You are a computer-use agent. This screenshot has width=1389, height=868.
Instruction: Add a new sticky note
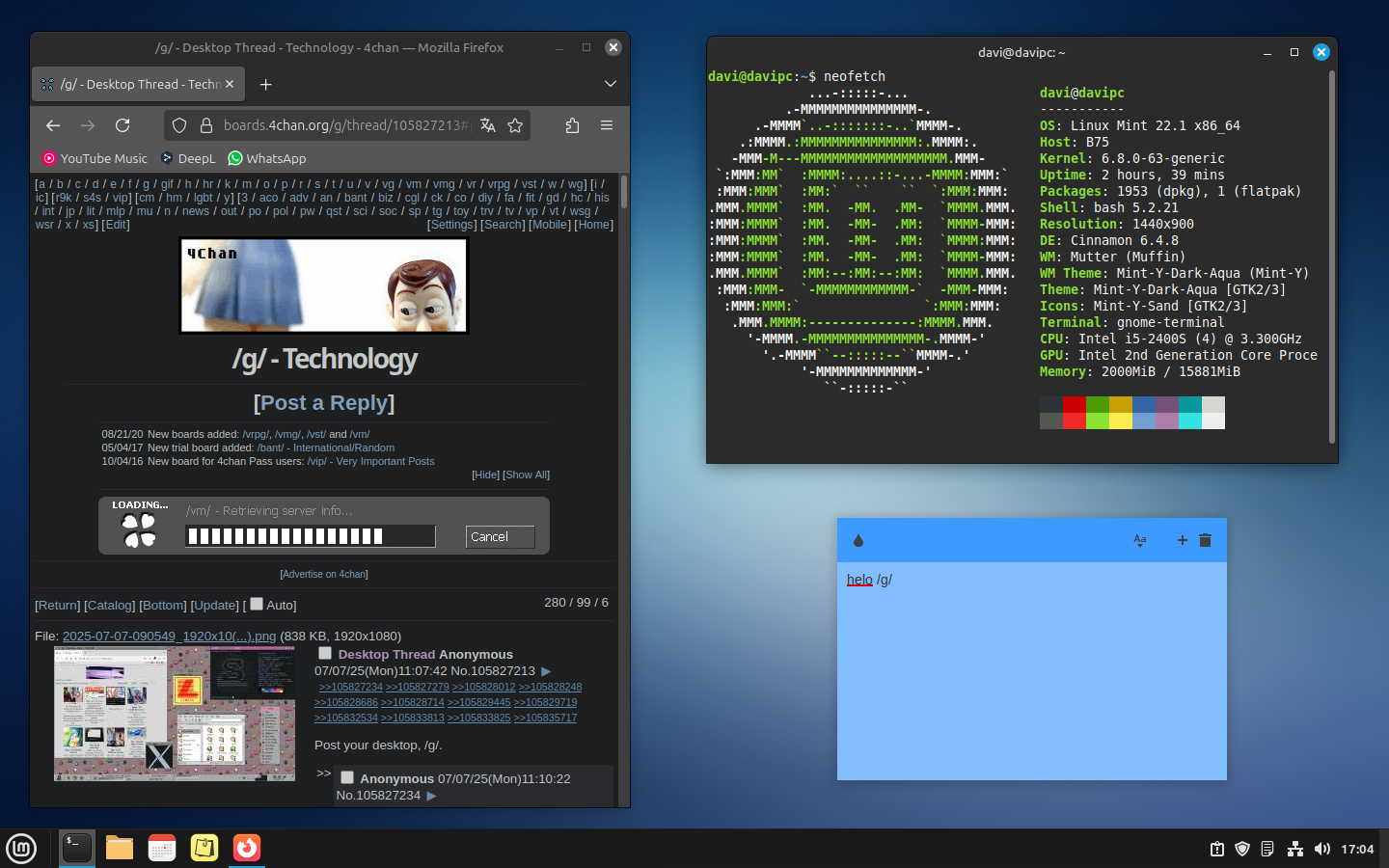(x=1182, y=540)
